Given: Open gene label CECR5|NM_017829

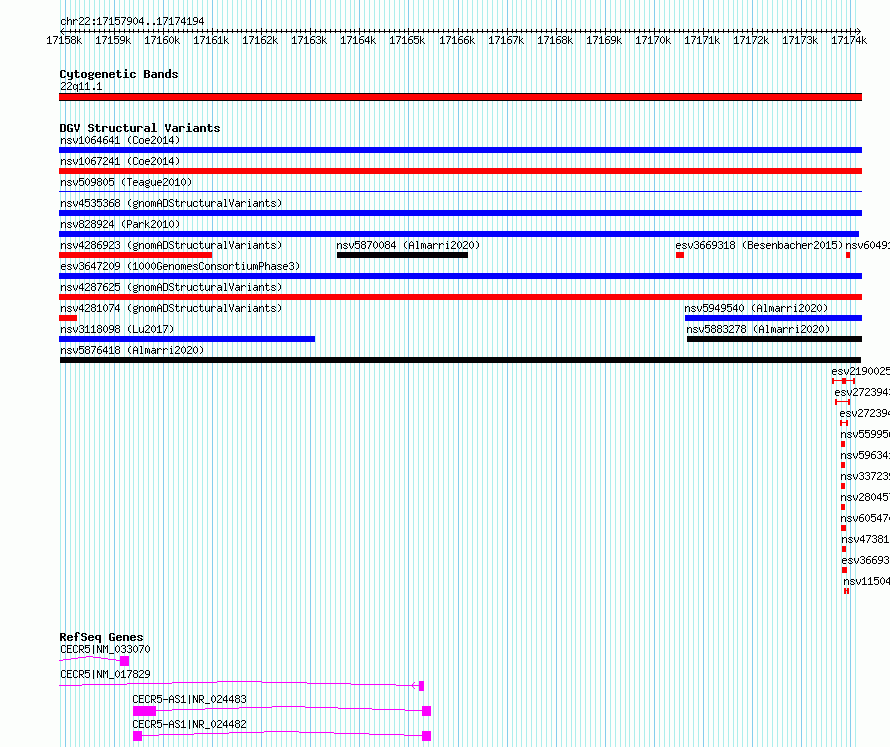Looking at the screenshot, I should tap(105, 674).
